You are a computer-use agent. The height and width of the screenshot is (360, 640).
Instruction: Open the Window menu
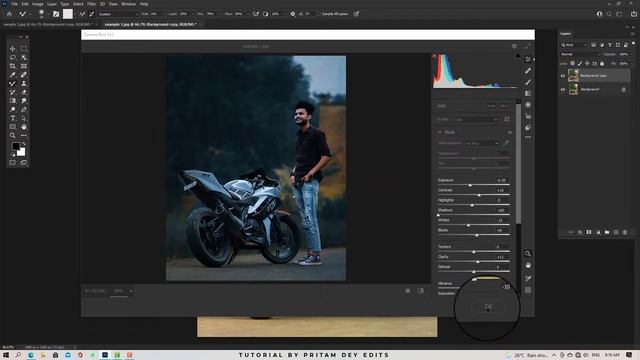(x=128, y=4)
